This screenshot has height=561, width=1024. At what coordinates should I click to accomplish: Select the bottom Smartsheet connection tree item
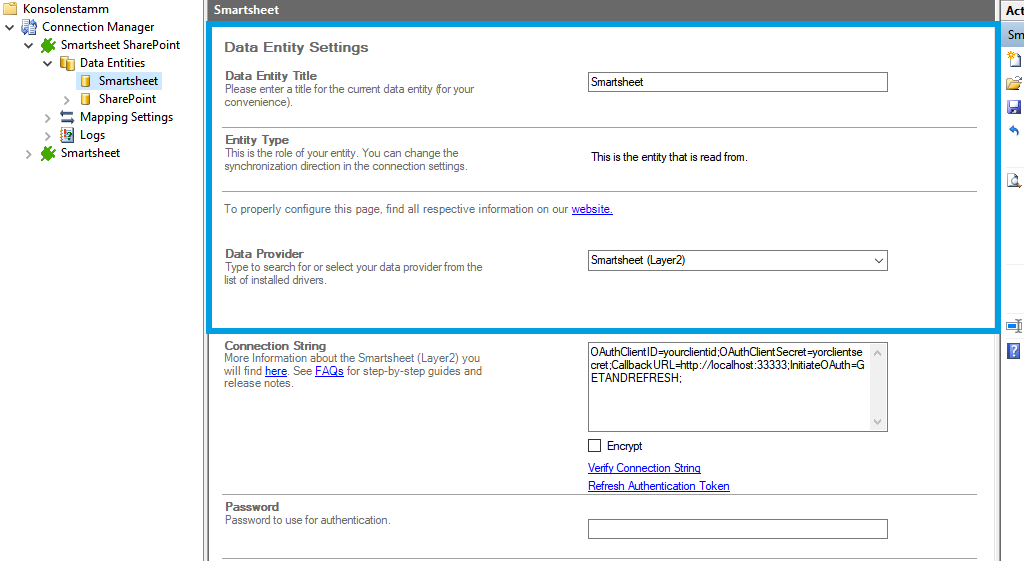[90, 153]
